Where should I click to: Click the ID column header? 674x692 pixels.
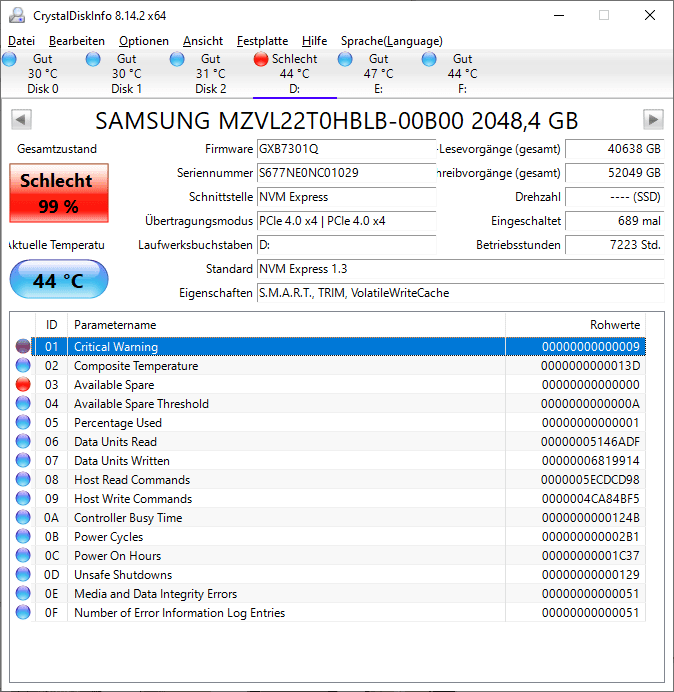[52, 325]
